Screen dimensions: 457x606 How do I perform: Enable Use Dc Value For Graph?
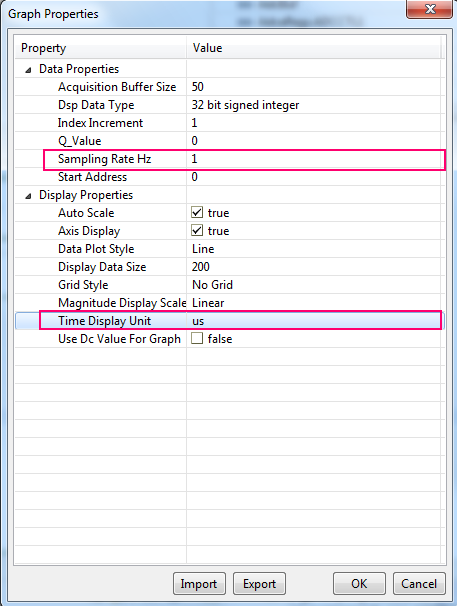pyautogui.click(x=197, y=338)
